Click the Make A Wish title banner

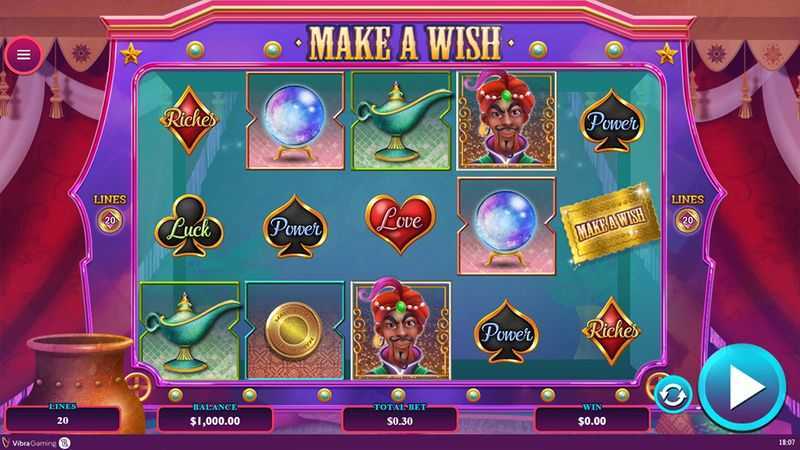405,42
